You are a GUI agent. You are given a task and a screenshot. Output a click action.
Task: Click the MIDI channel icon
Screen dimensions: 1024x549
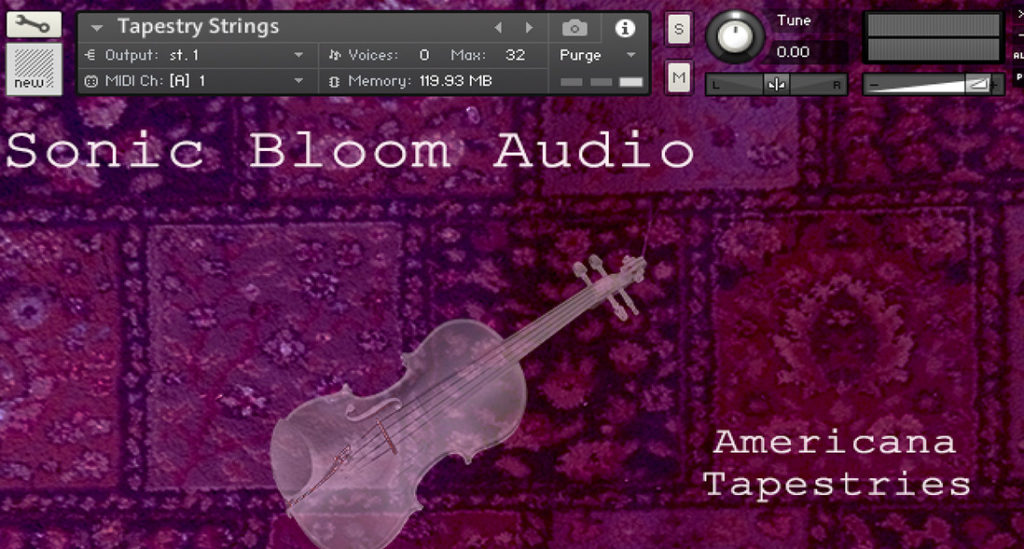91,82
